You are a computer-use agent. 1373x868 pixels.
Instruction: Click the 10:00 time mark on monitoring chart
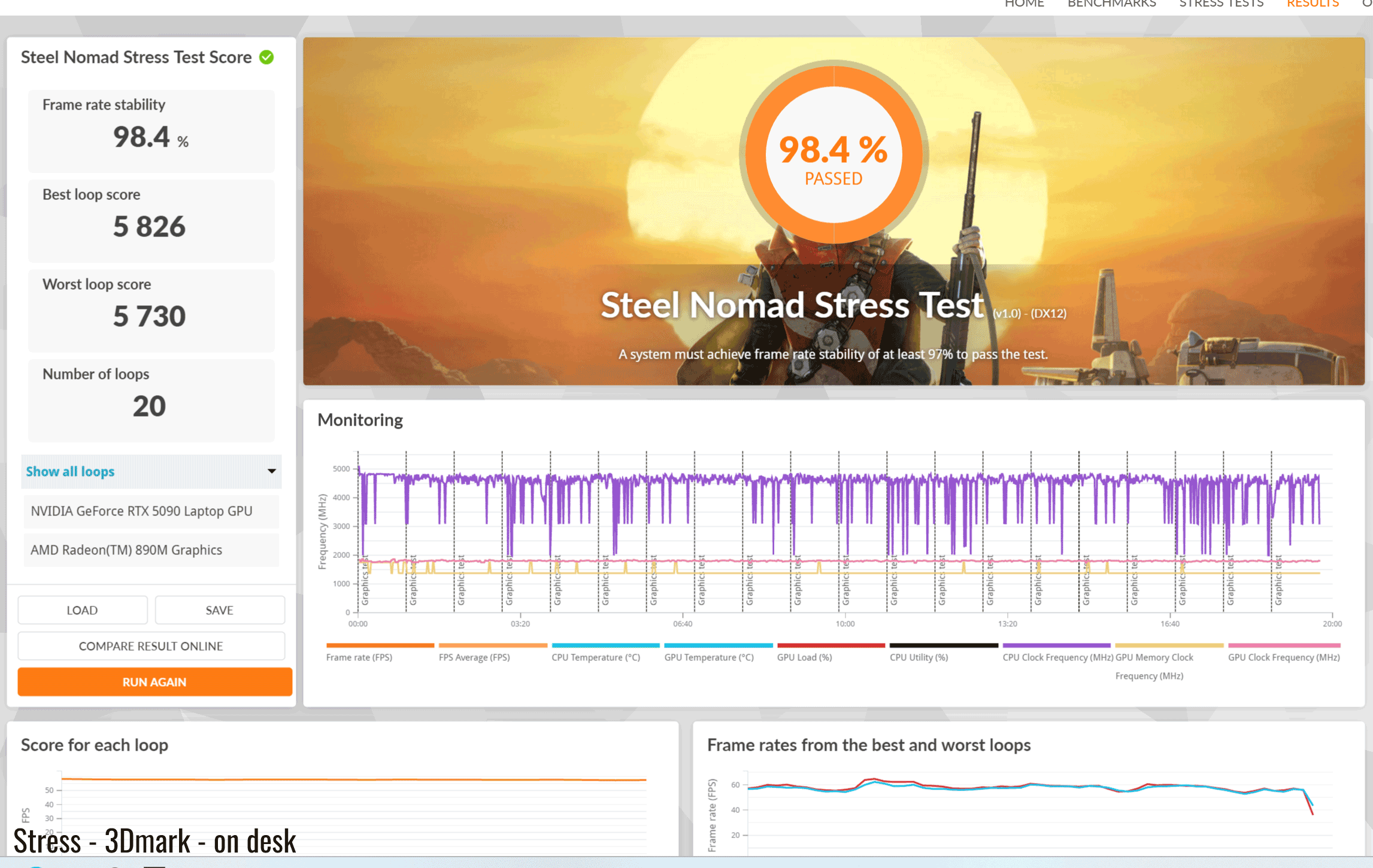pyautogui.click(x=845, y=624)
